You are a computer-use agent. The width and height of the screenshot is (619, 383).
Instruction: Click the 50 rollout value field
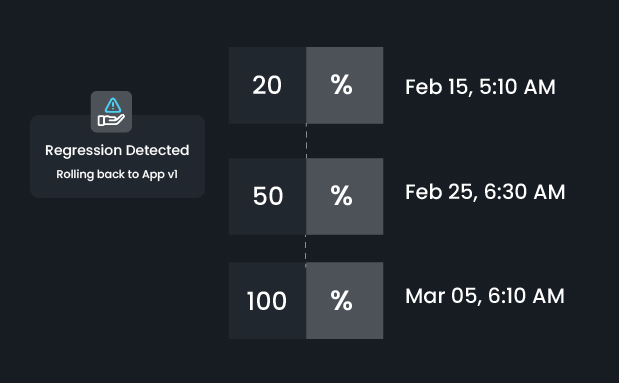pos(267,196)
